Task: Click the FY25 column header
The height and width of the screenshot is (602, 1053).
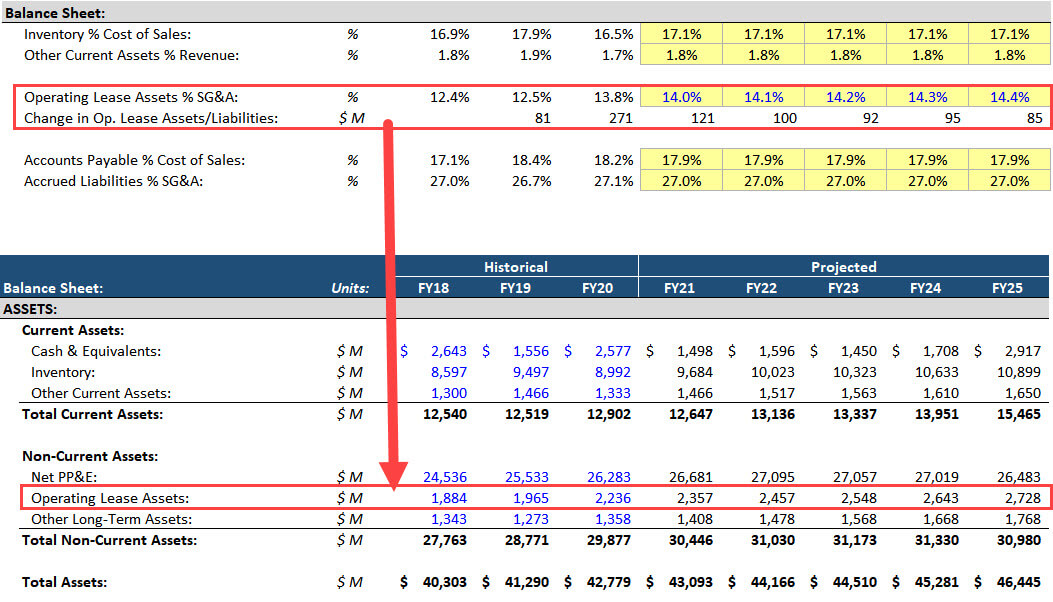Action: pos(1007,288)
